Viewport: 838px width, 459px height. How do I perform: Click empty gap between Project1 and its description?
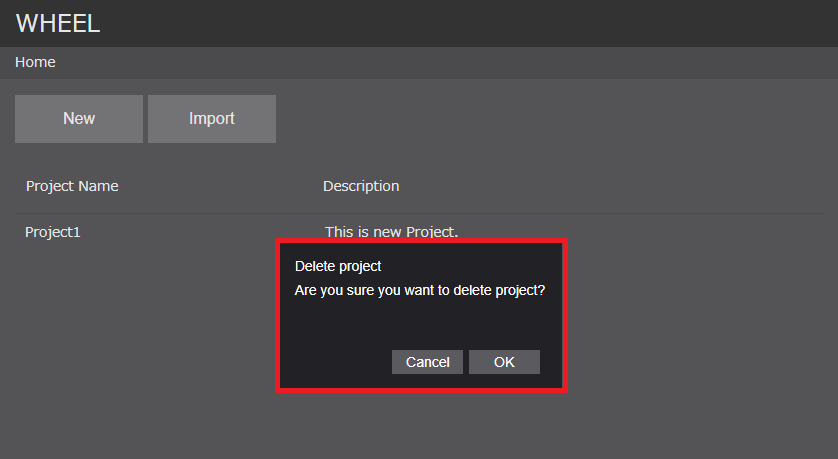click(x=200, y=232)
